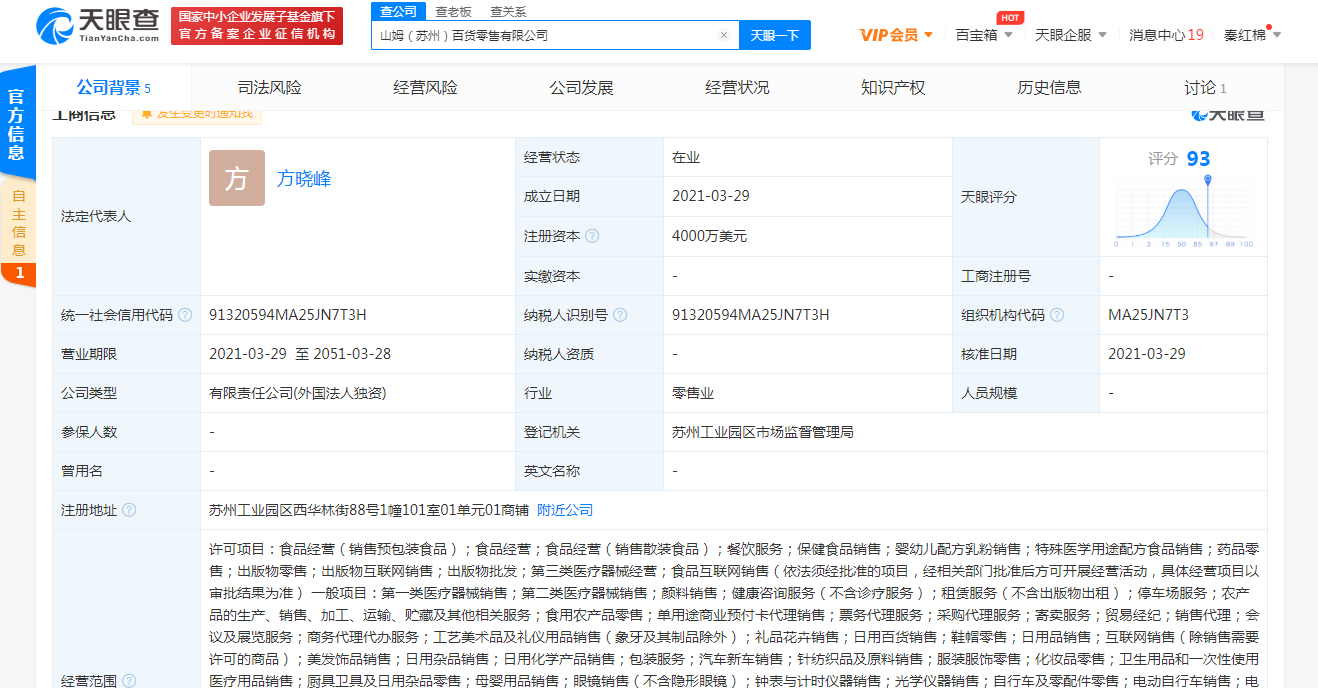Switch to the 经营风险 tab
Image resolution: width=1318 pixels, height=688 pixels.
425,87
